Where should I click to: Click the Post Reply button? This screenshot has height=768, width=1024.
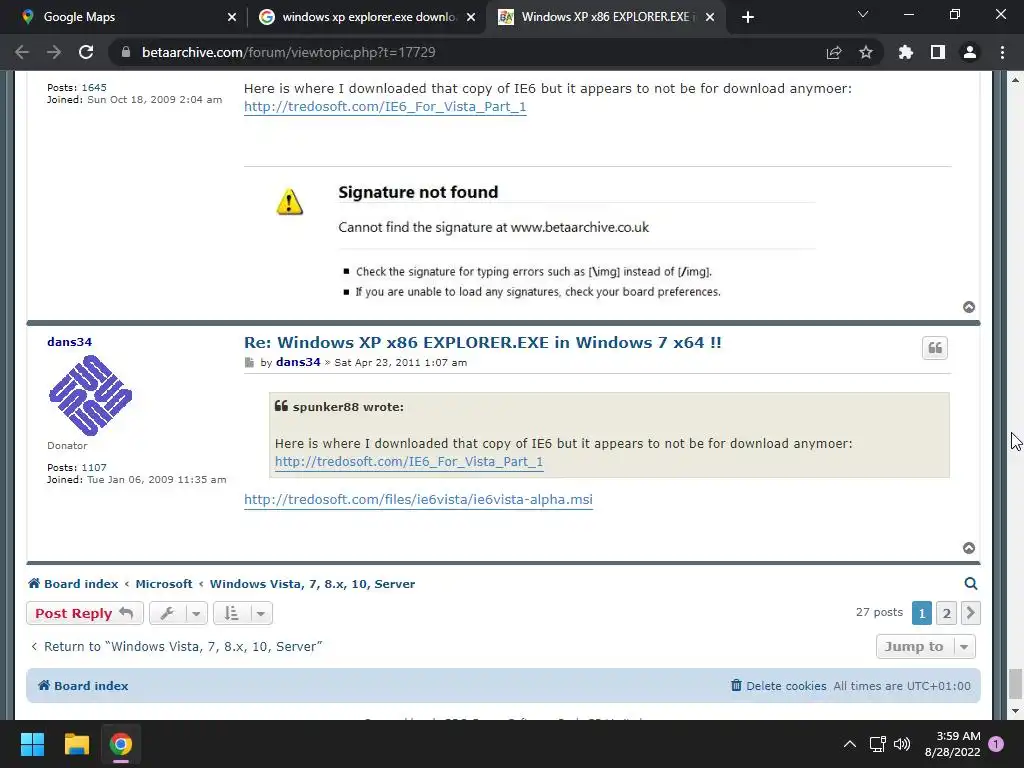click(x=84, y=613)
